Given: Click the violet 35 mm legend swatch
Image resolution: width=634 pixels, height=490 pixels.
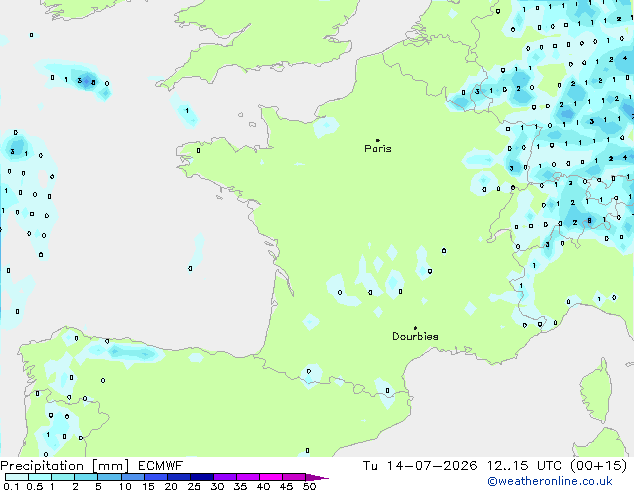Looking at the screenshot, I should coord(248,477).
